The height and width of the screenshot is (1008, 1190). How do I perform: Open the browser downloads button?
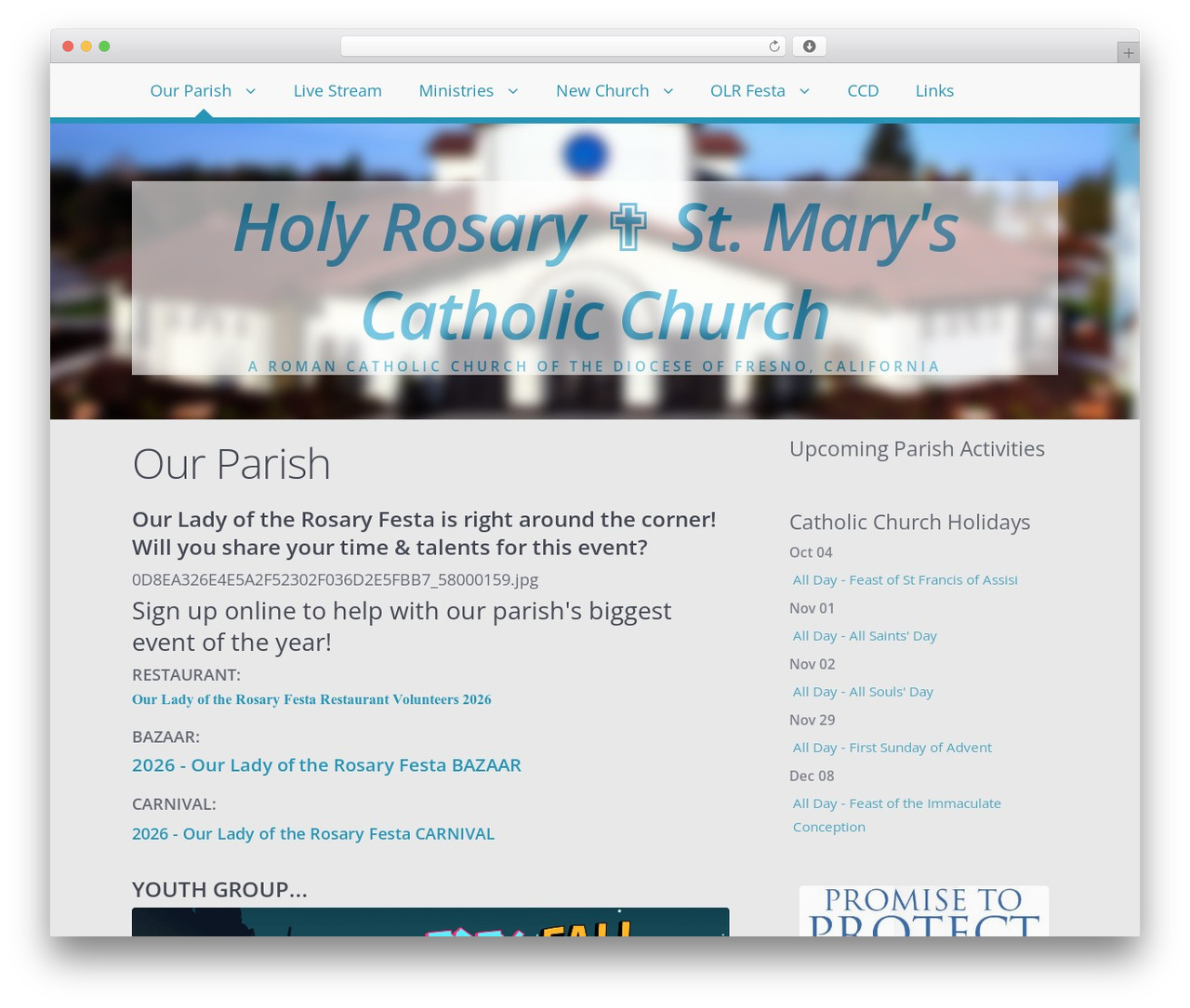click(809, 46)
